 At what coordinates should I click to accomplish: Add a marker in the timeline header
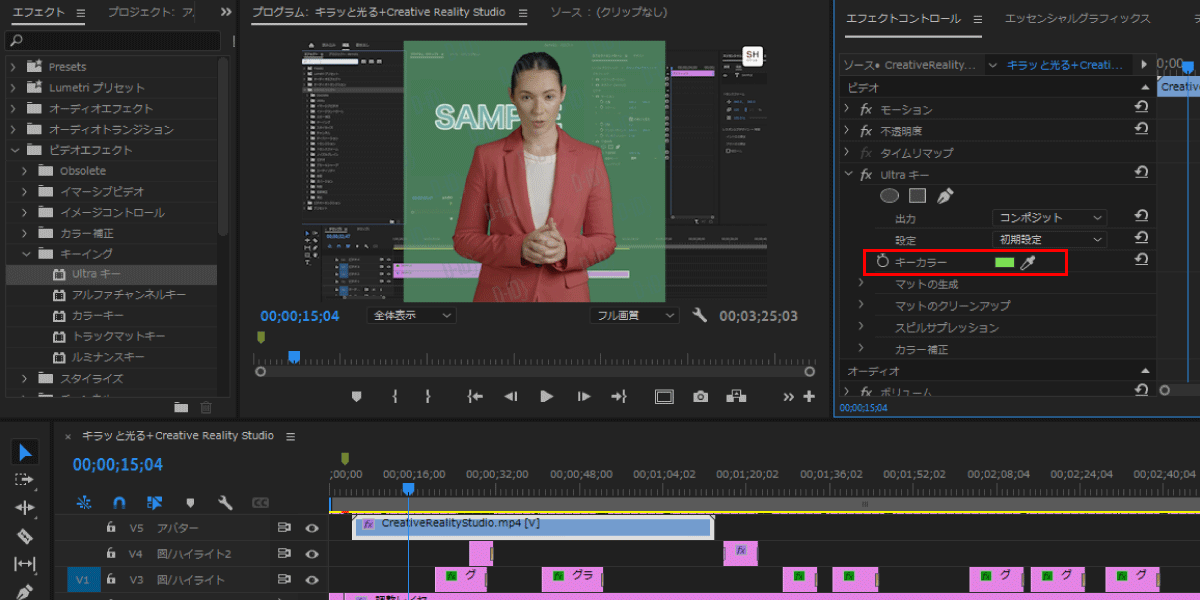[x=190, y=502]
